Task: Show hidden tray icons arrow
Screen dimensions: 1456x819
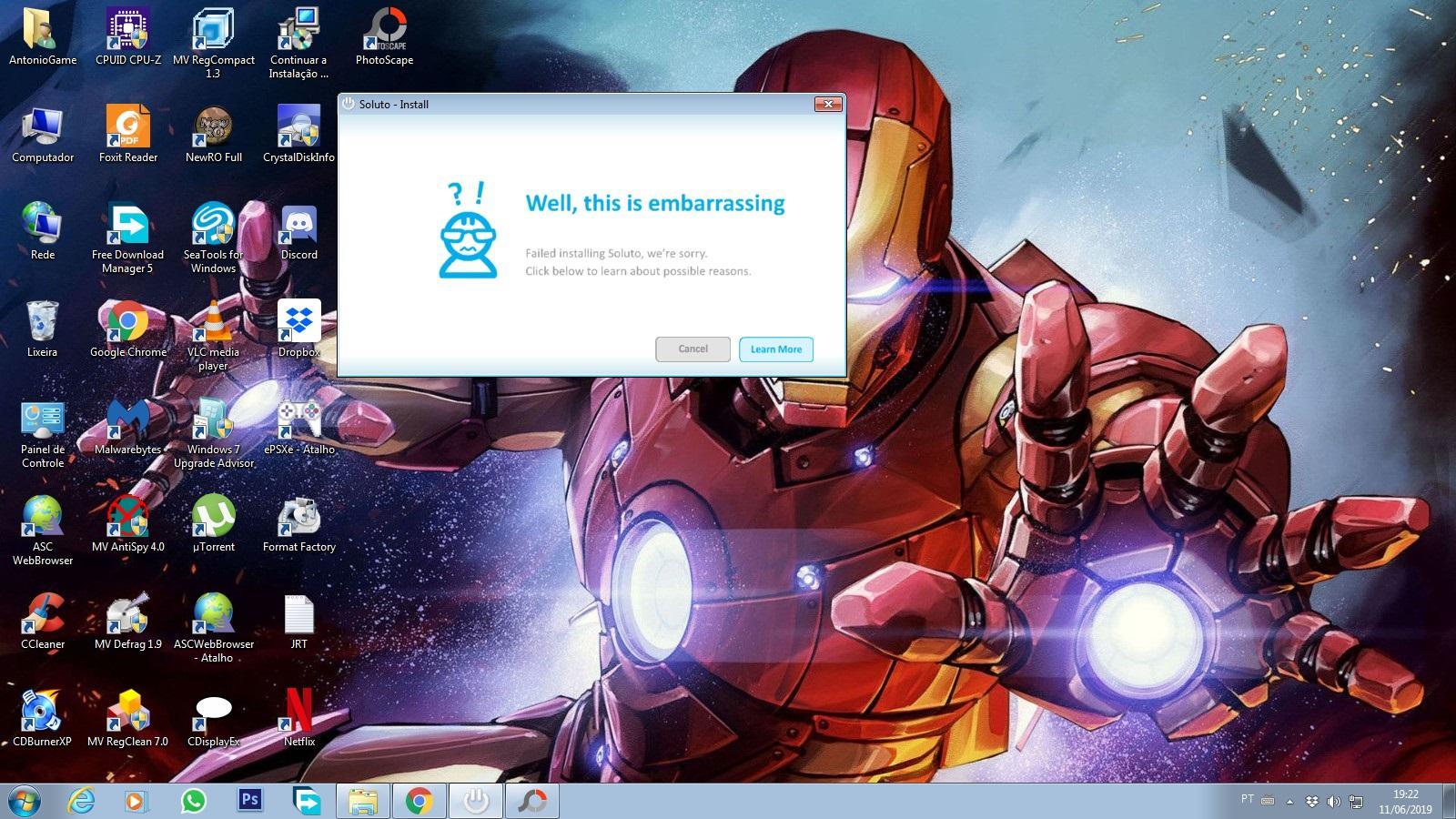Action: [x=1289, y=802]
